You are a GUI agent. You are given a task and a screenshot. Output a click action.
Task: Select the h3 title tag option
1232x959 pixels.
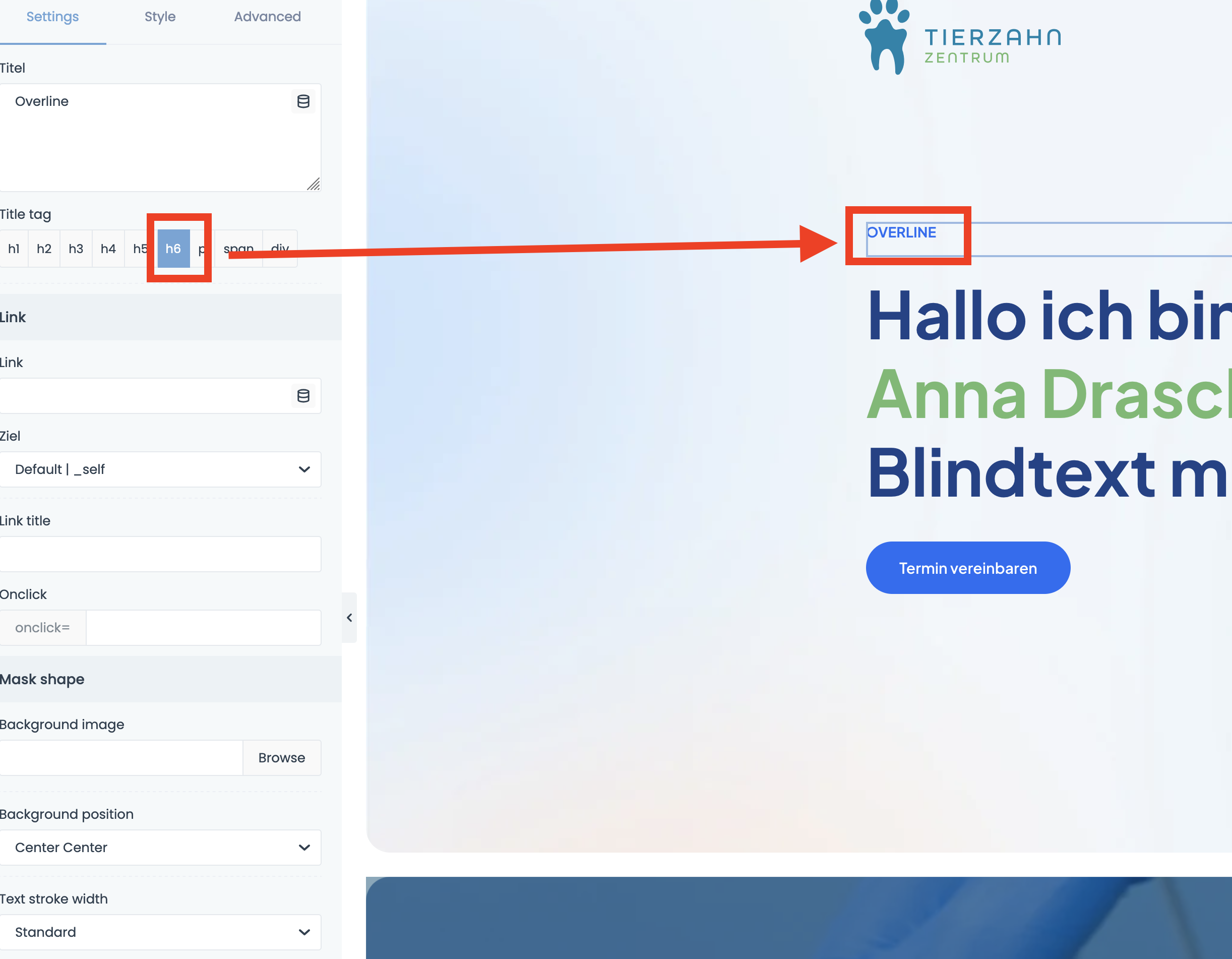pyautogui.click(x=75, y=248)
